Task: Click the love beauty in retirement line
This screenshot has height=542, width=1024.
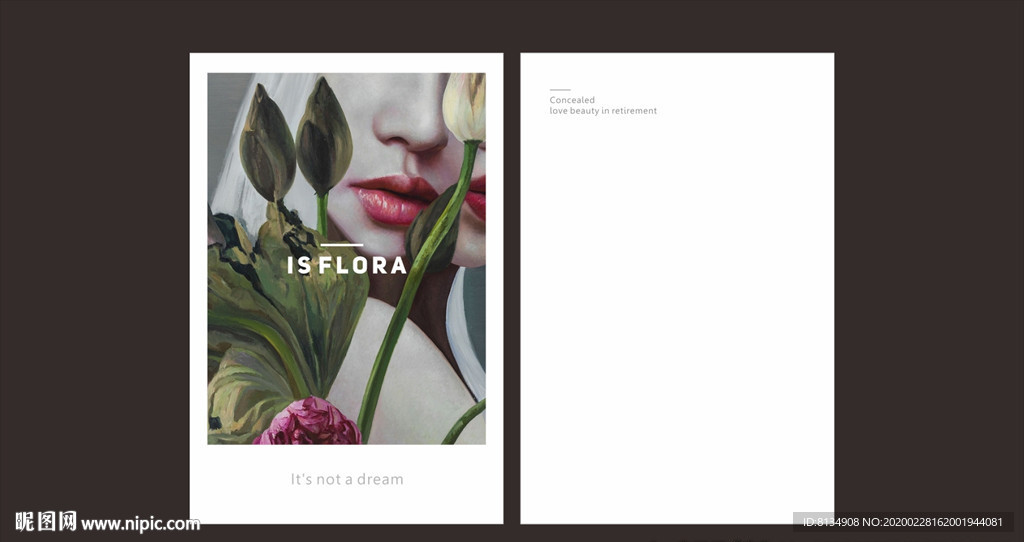Action: [603, 111]
